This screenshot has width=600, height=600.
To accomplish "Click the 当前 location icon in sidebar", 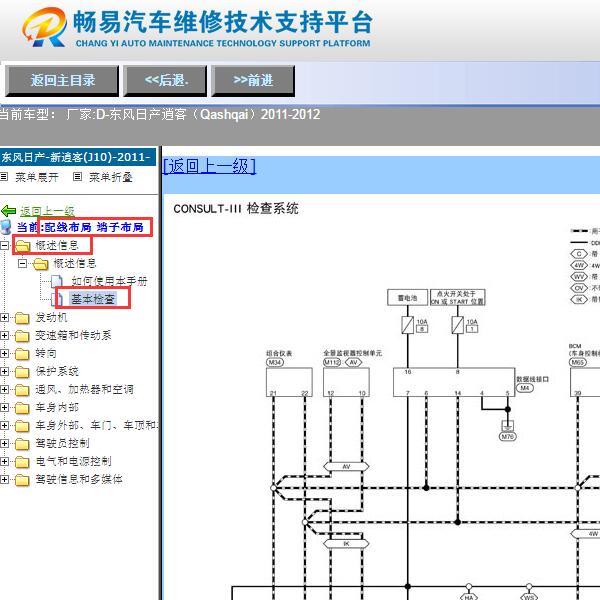I will (6, 227).
